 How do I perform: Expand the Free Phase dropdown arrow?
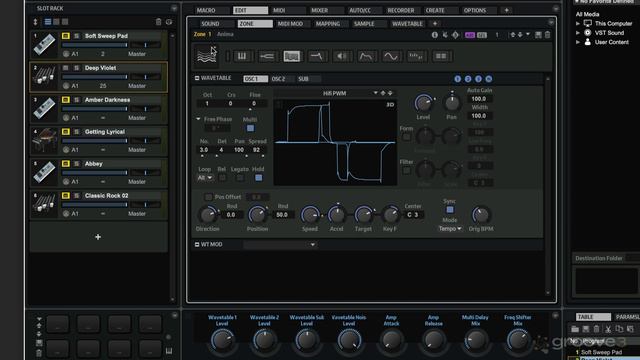[x=198, y=119]
